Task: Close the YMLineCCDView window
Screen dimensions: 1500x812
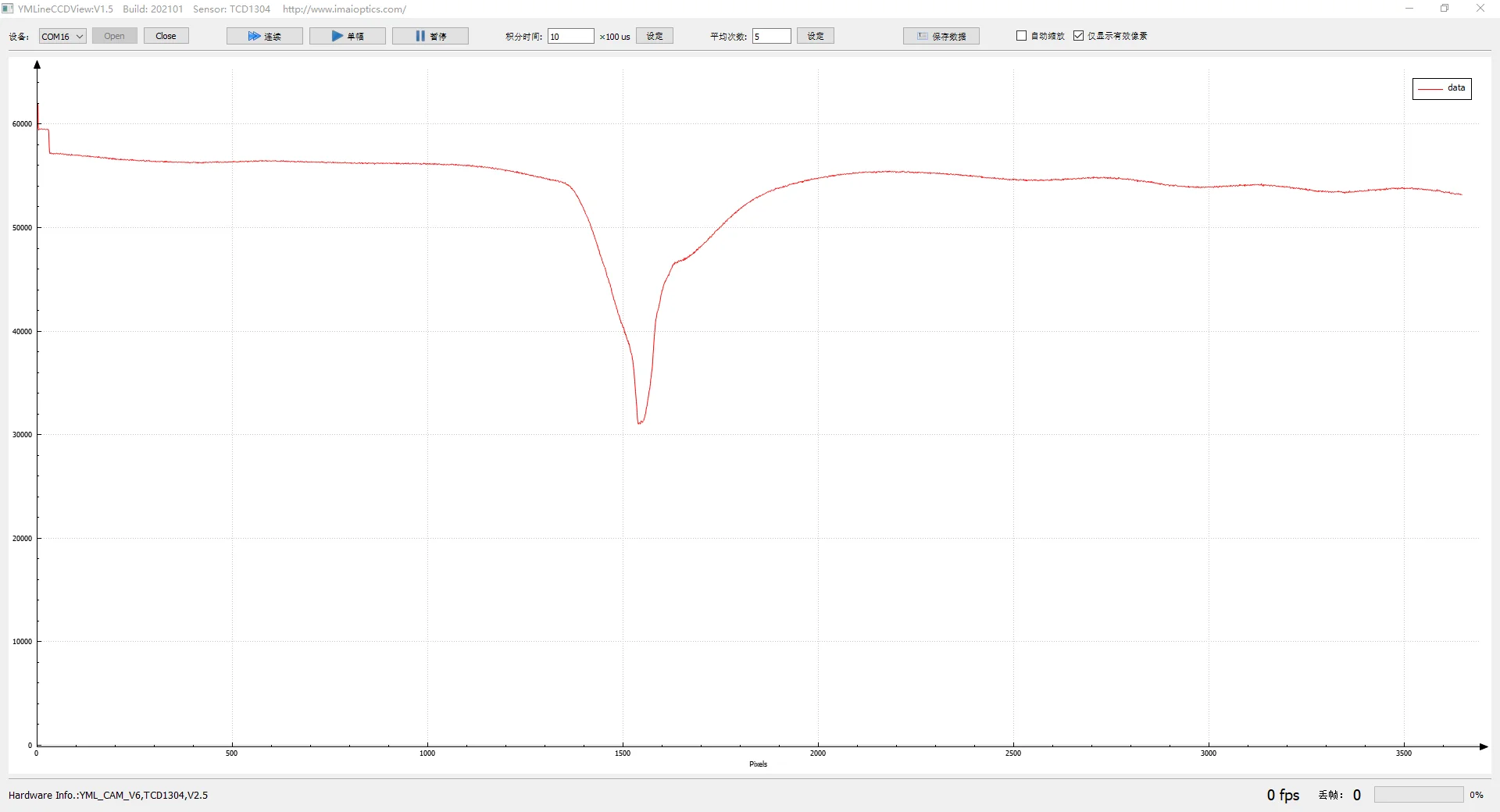Action: [1480, 9]
